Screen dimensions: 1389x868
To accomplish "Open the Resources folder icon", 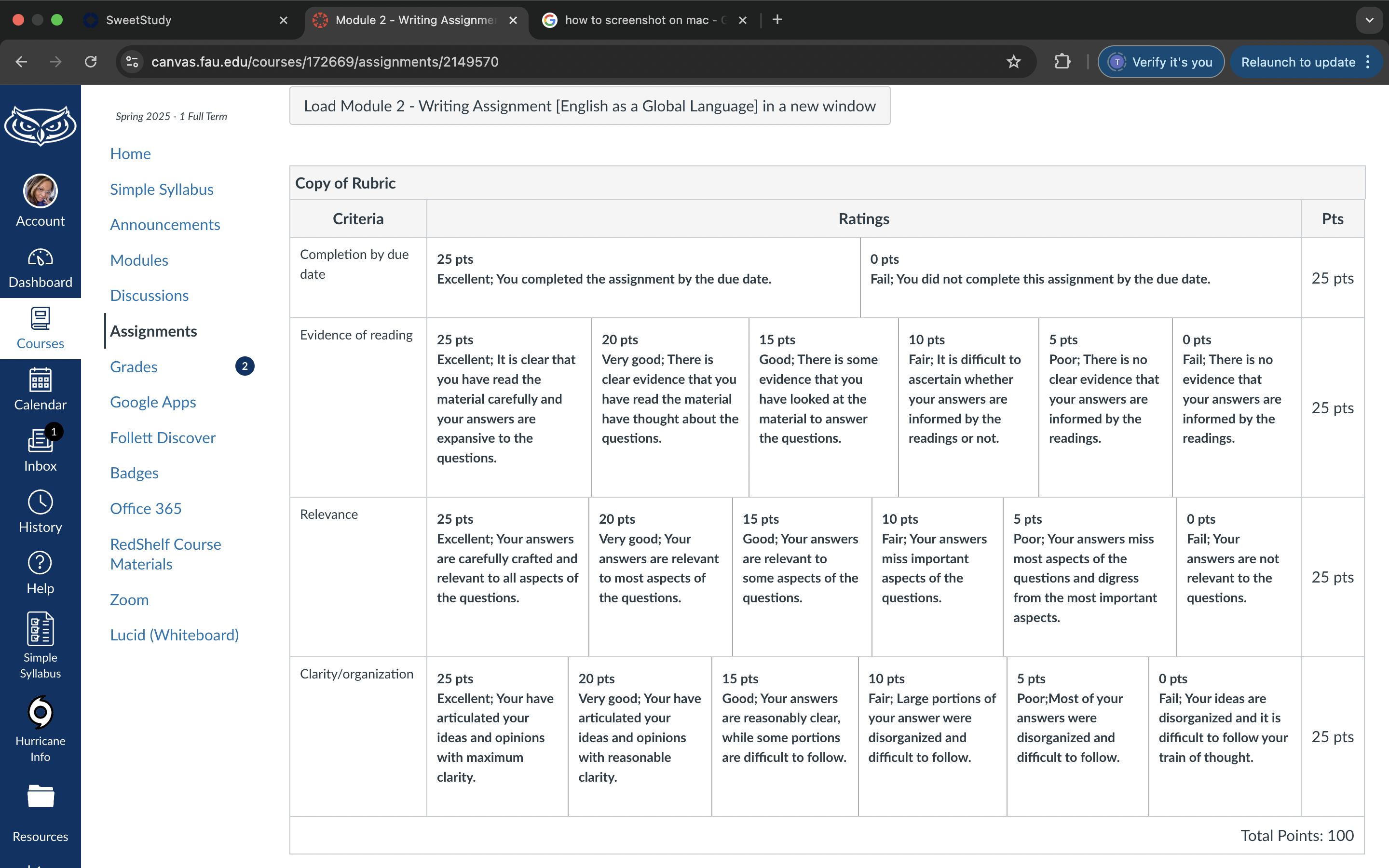I will point(40,796).
